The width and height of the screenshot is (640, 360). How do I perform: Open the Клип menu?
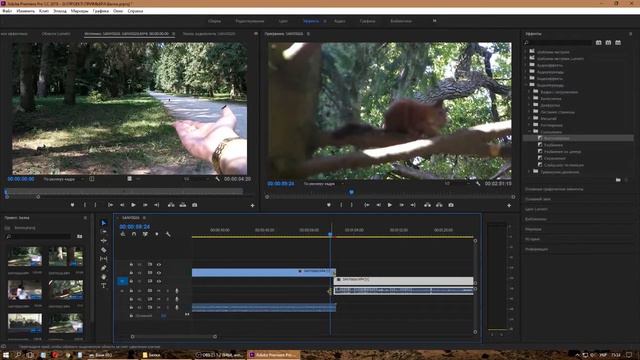44,11
